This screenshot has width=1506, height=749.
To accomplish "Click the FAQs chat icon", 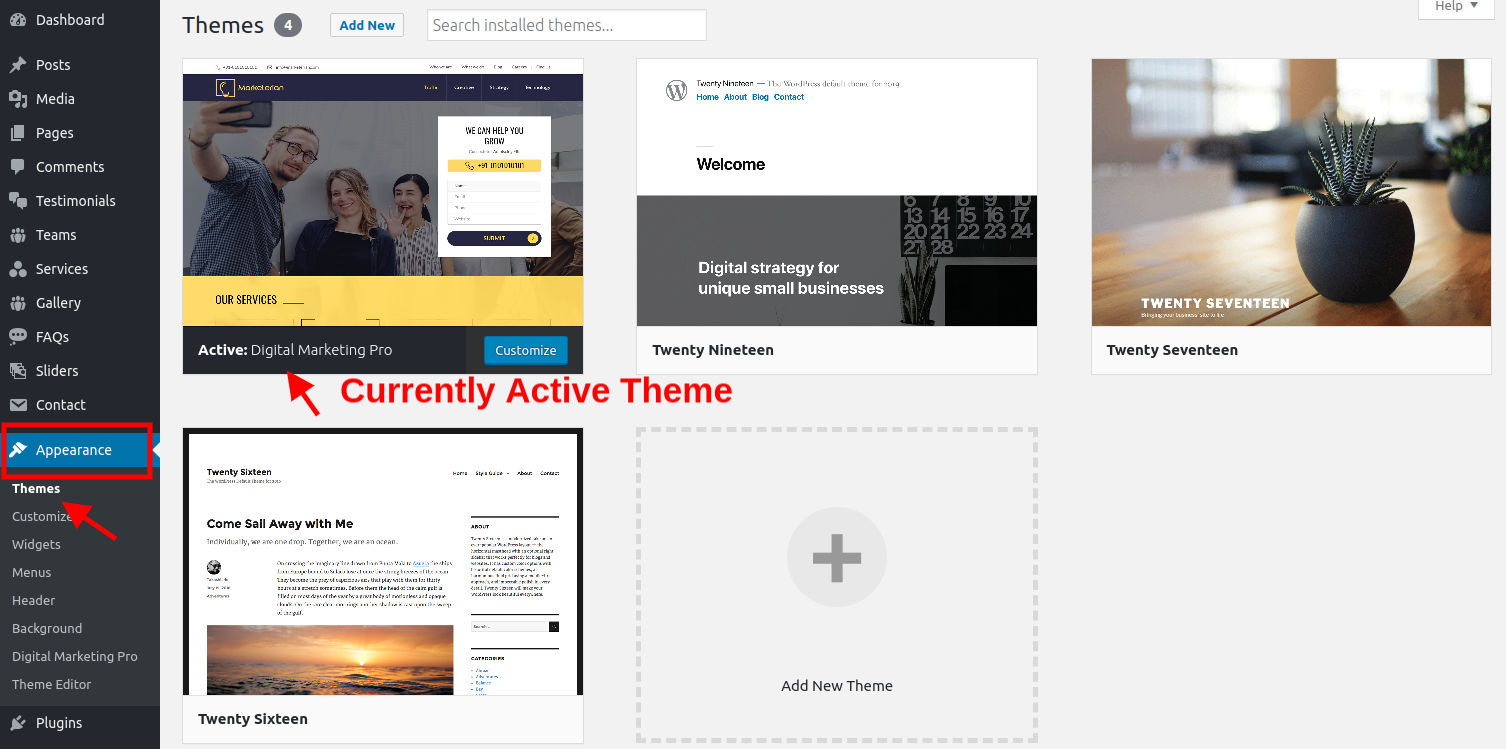I will 18,337.
